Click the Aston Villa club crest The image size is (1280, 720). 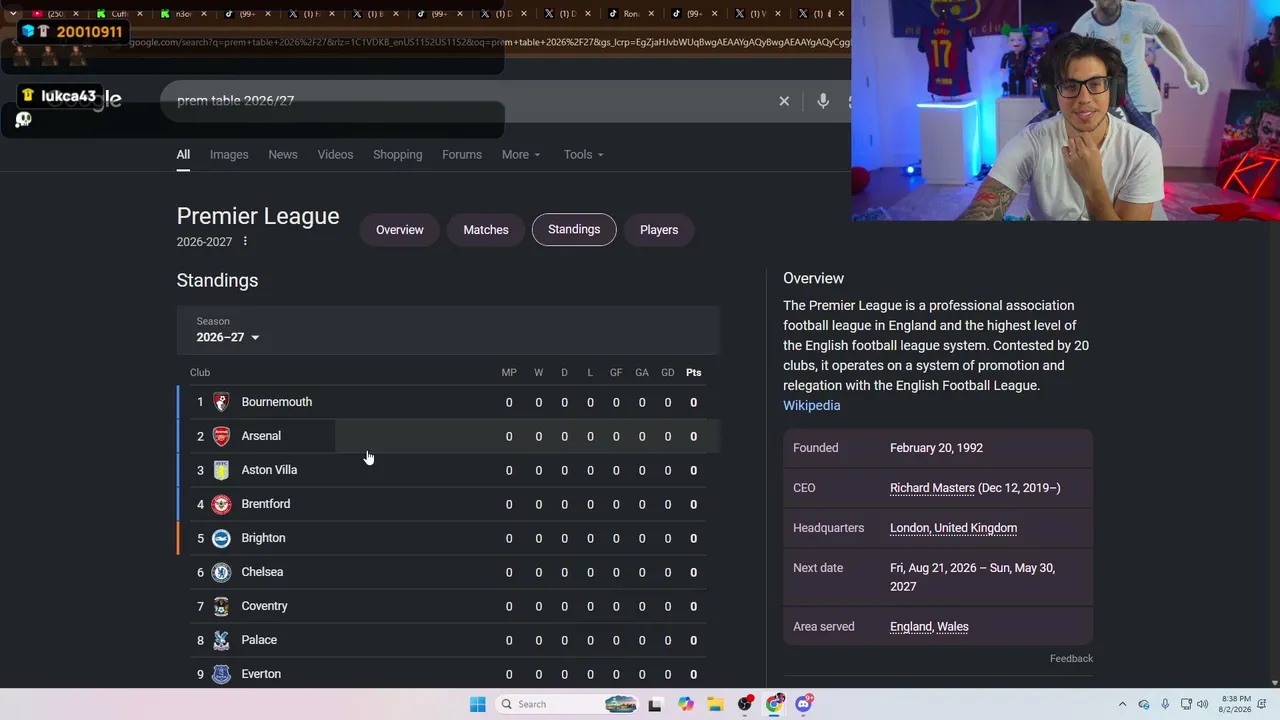(221, 470)
